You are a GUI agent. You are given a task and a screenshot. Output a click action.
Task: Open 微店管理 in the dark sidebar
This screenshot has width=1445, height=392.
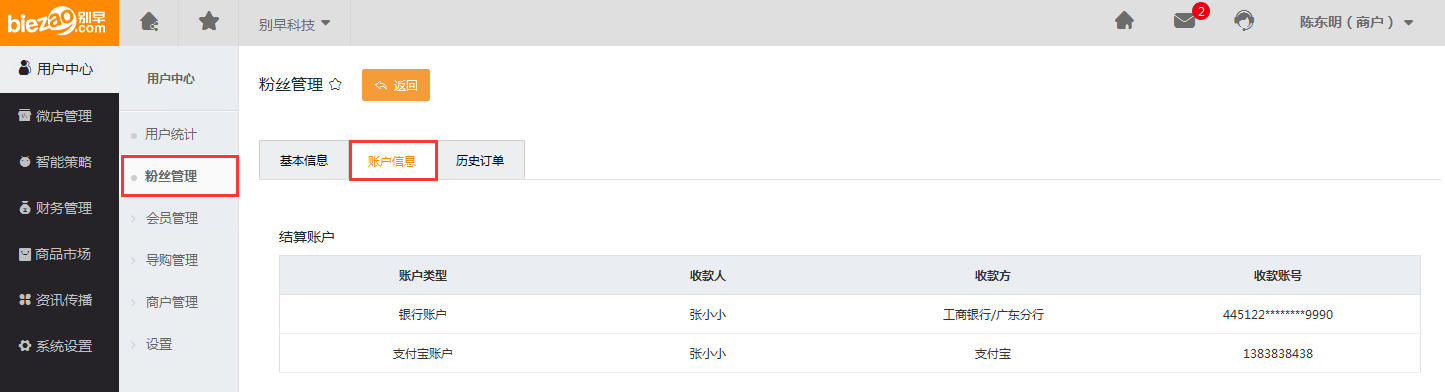59,116
